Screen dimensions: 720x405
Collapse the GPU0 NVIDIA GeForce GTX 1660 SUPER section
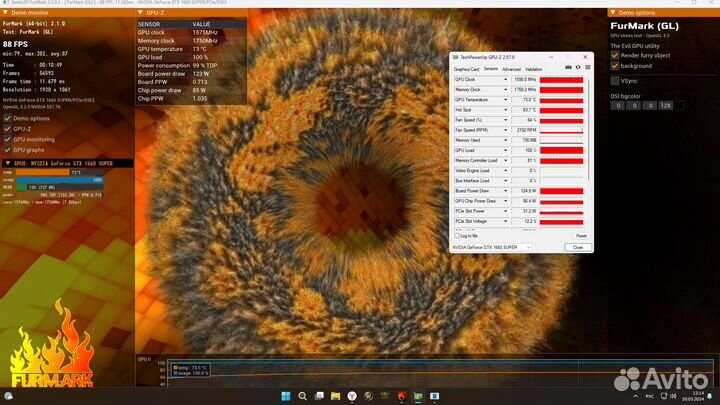(x=8, y=163)
